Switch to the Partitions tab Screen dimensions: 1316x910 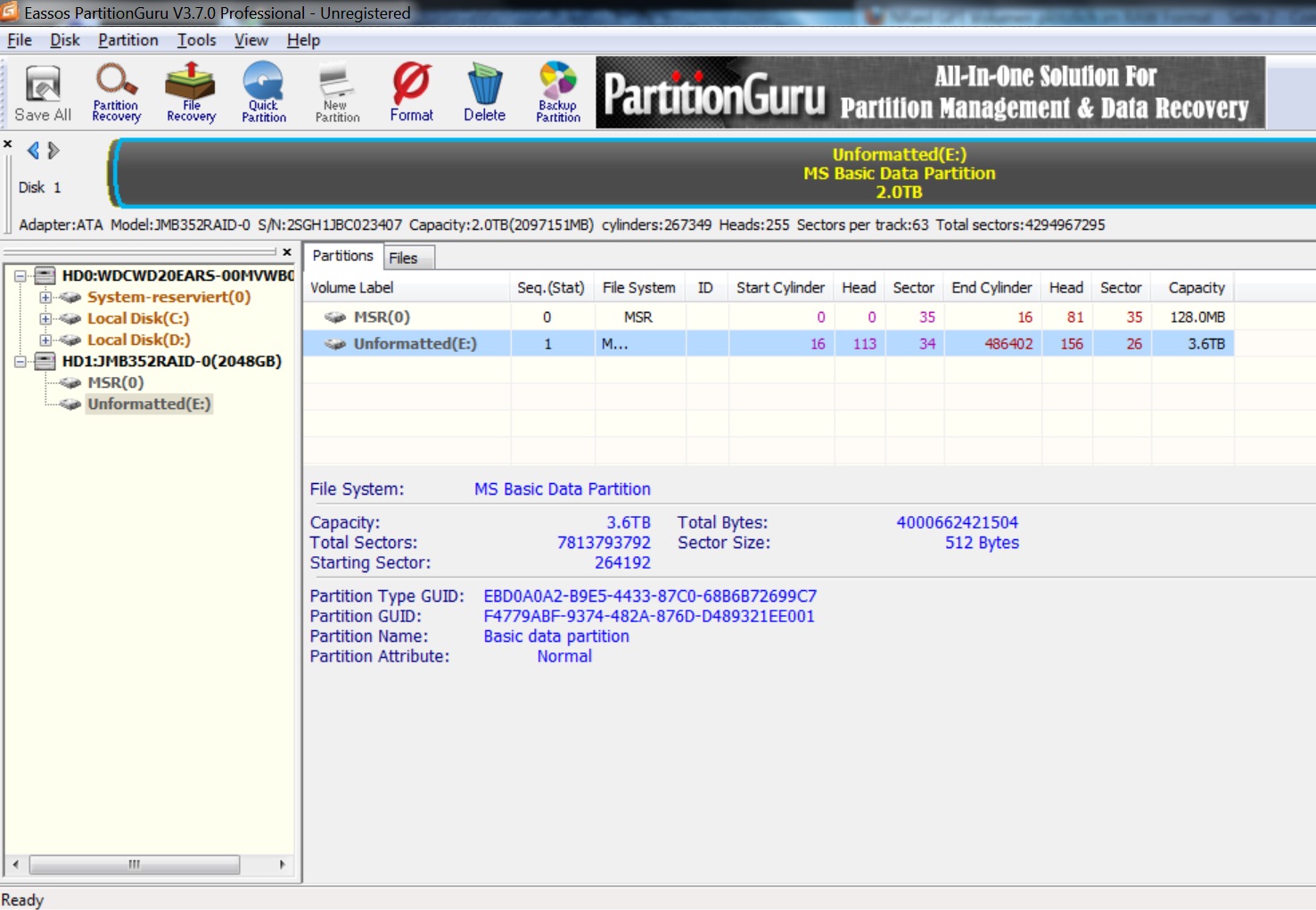(x=343, y=256)
